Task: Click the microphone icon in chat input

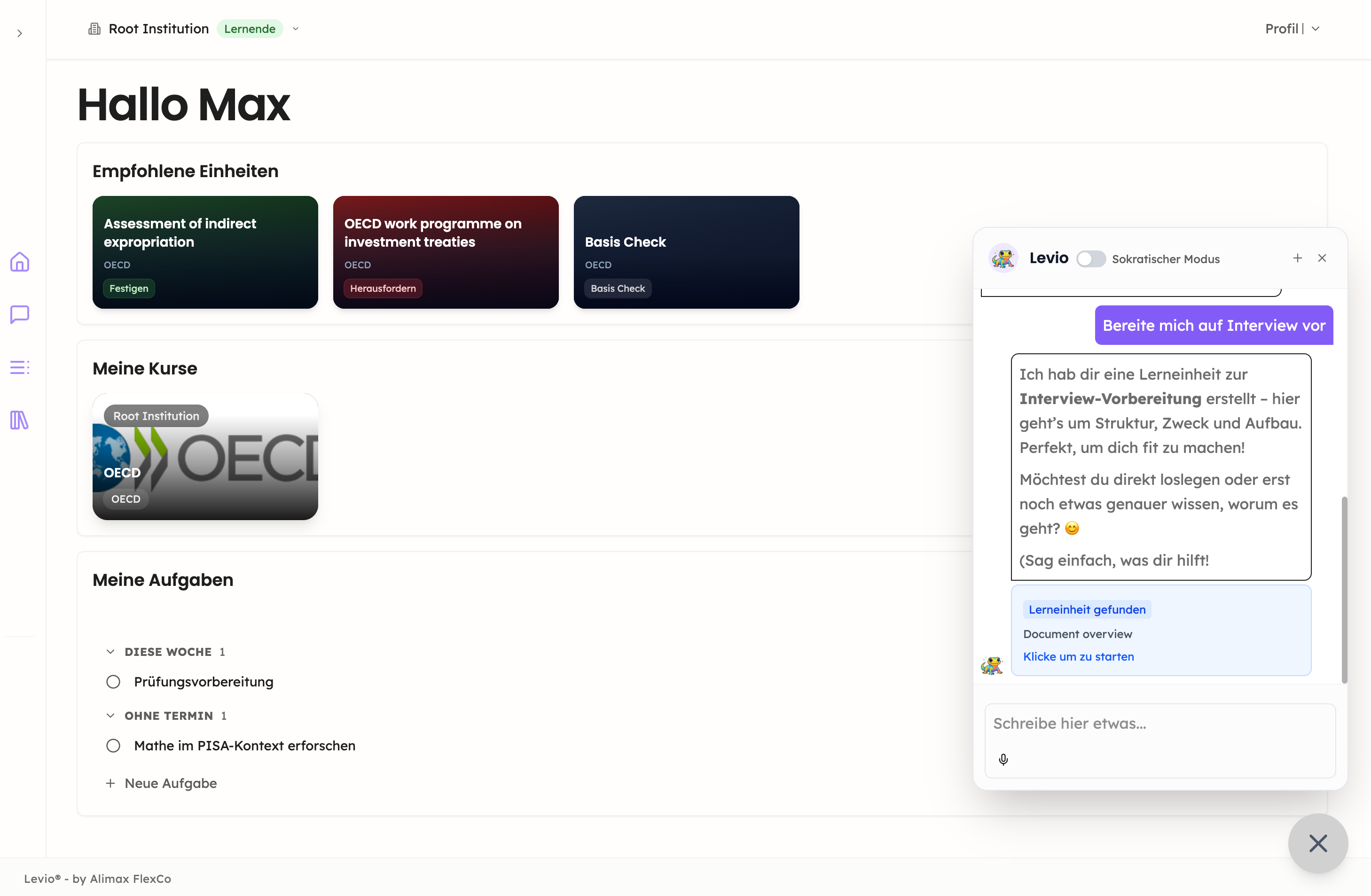Action: [x=1003, y=760]
